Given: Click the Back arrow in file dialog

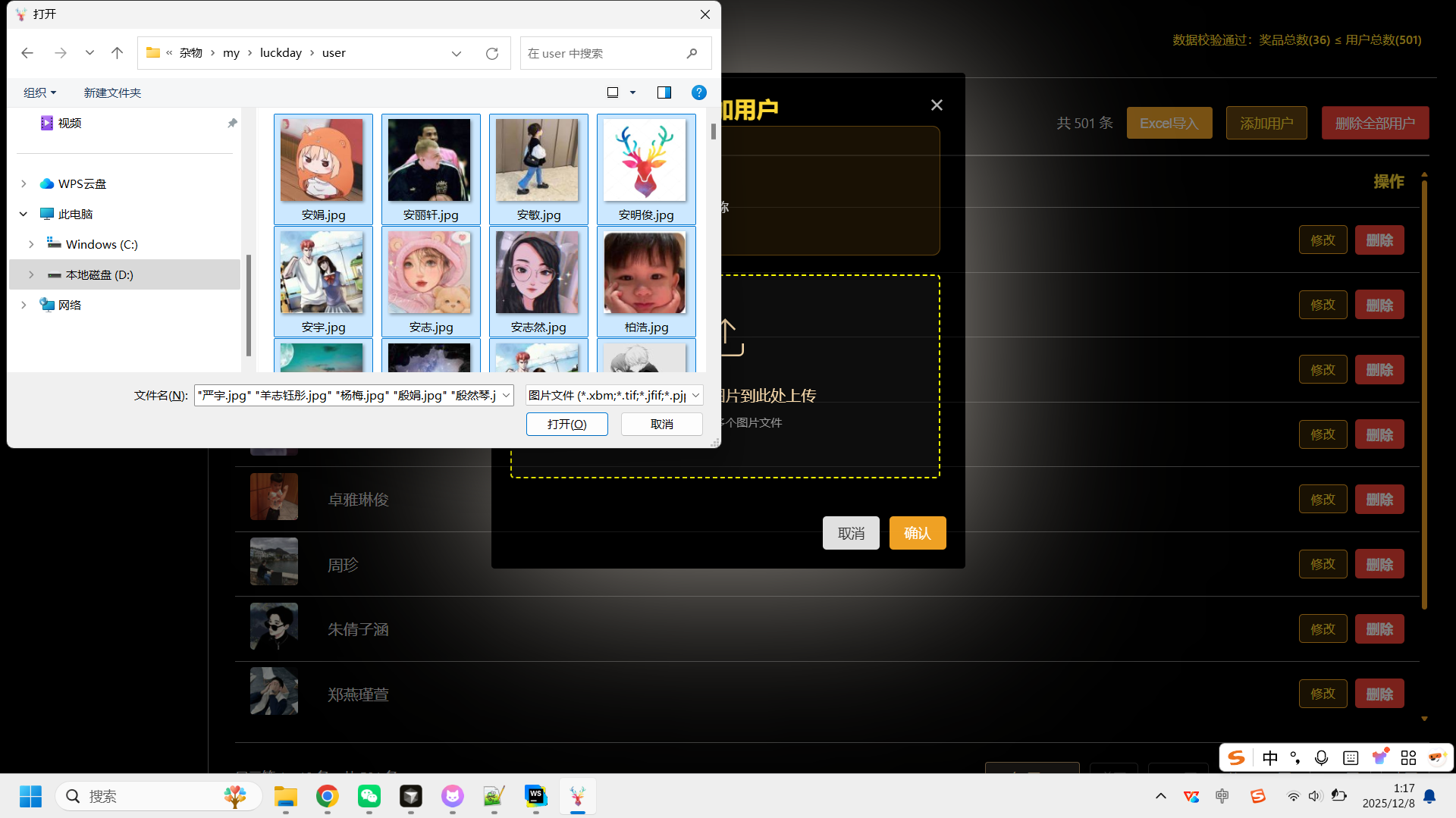Looking at the screenshot, I should [27, 53].
